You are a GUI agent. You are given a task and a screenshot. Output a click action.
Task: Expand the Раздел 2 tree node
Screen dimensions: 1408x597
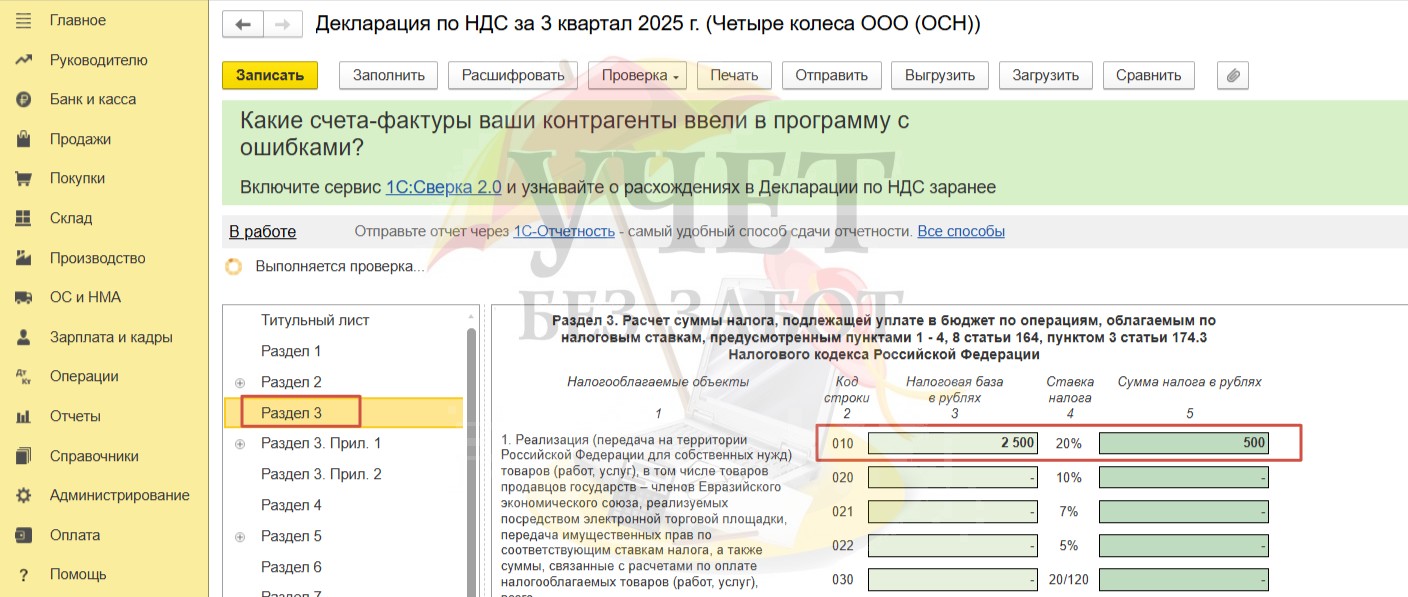[240, 383]
